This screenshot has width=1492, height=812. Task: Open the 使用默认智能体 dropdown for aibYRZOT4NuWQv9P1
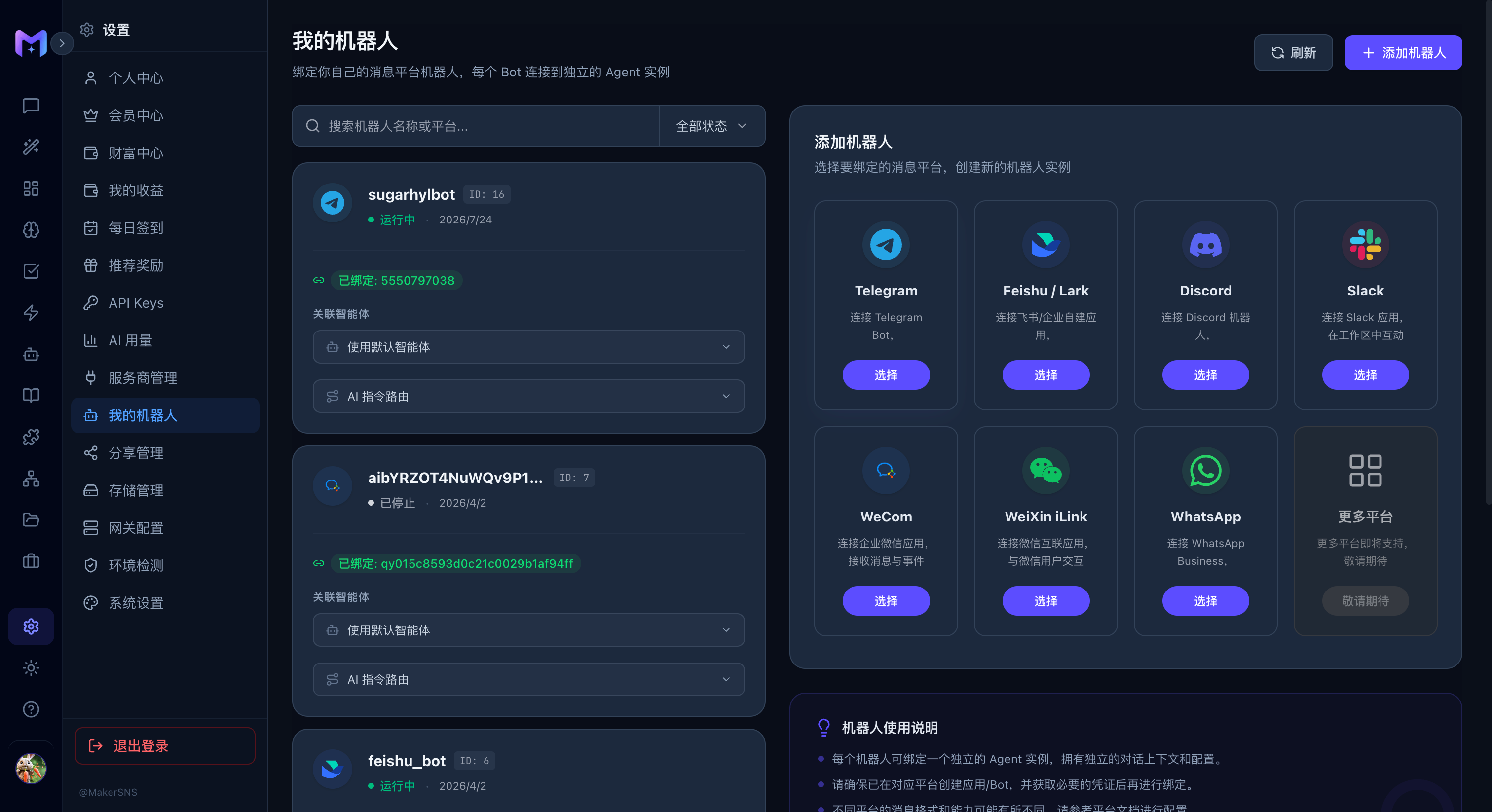tap(528, 630)
